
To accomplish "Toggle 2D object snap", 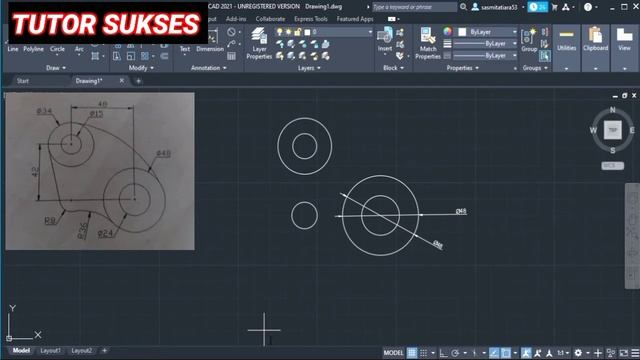I will point(506,353).
